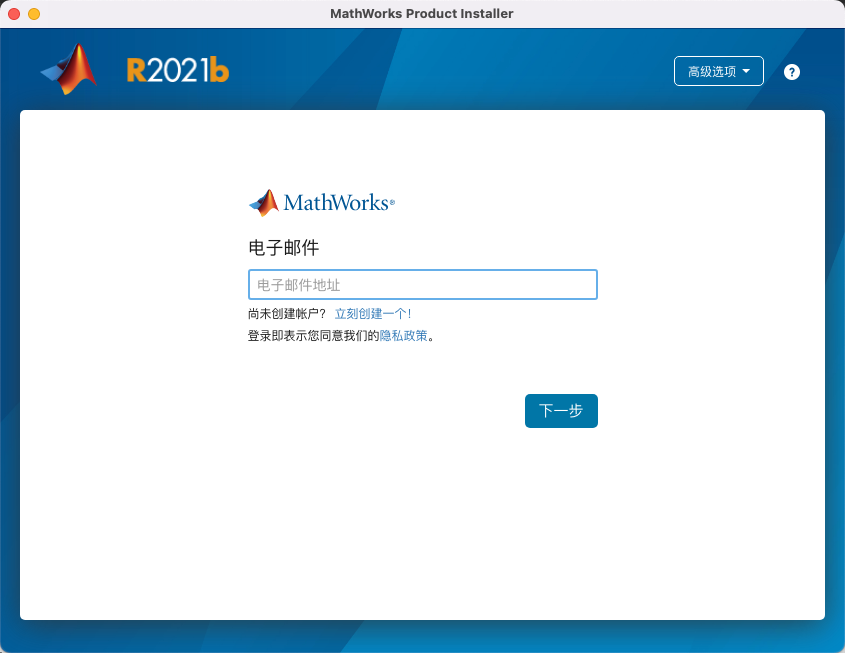Click the MathWorks Product Installer title bar
Screen dimensions: 845x653
[x=421, y=13]
